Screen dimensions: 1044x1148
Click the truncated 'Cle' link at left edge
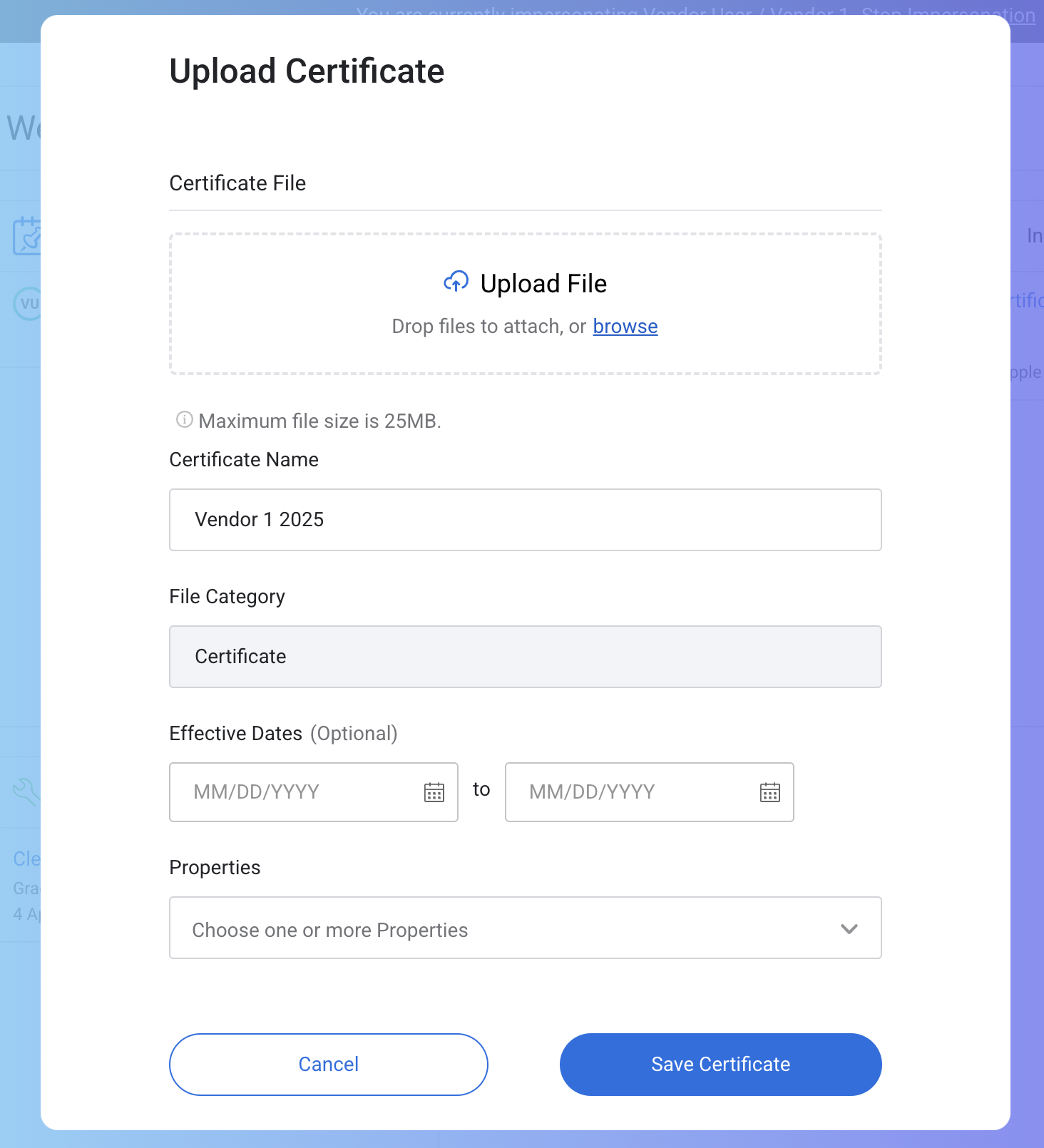[26, 859]
